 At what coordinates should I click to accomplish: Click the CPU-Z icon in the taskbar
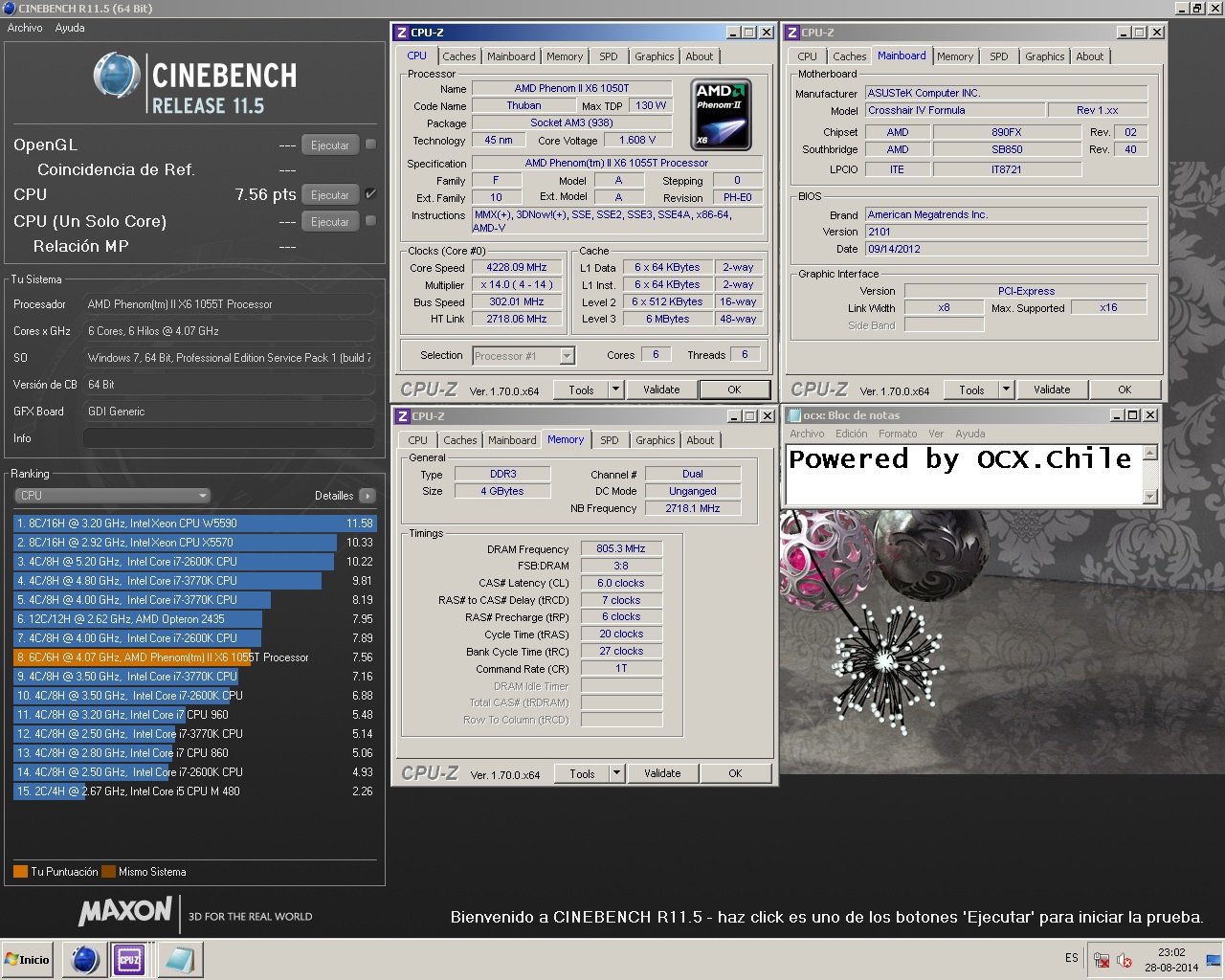(129, 959)
